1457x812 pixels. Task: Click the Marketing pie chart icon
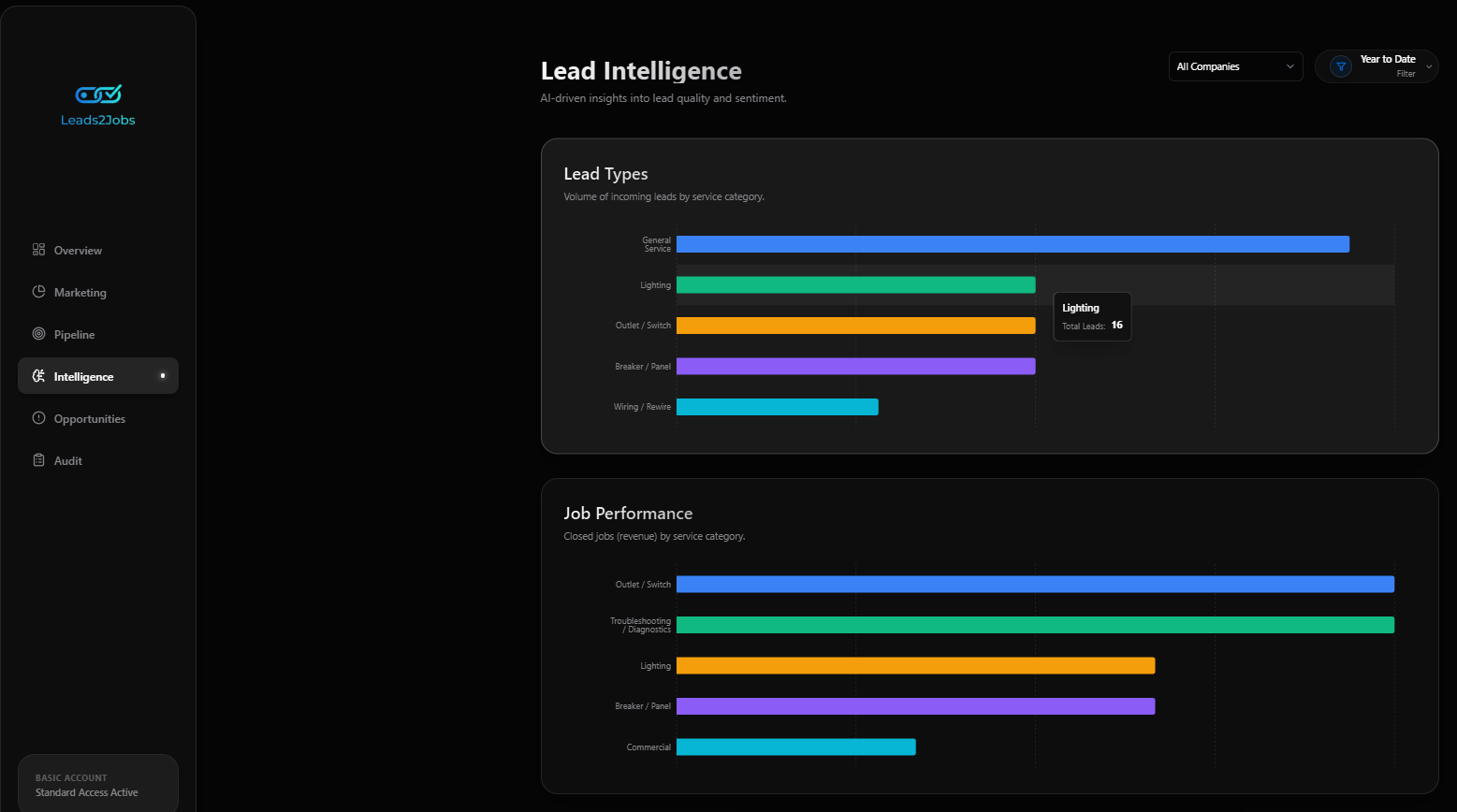[x=38, y=292]
